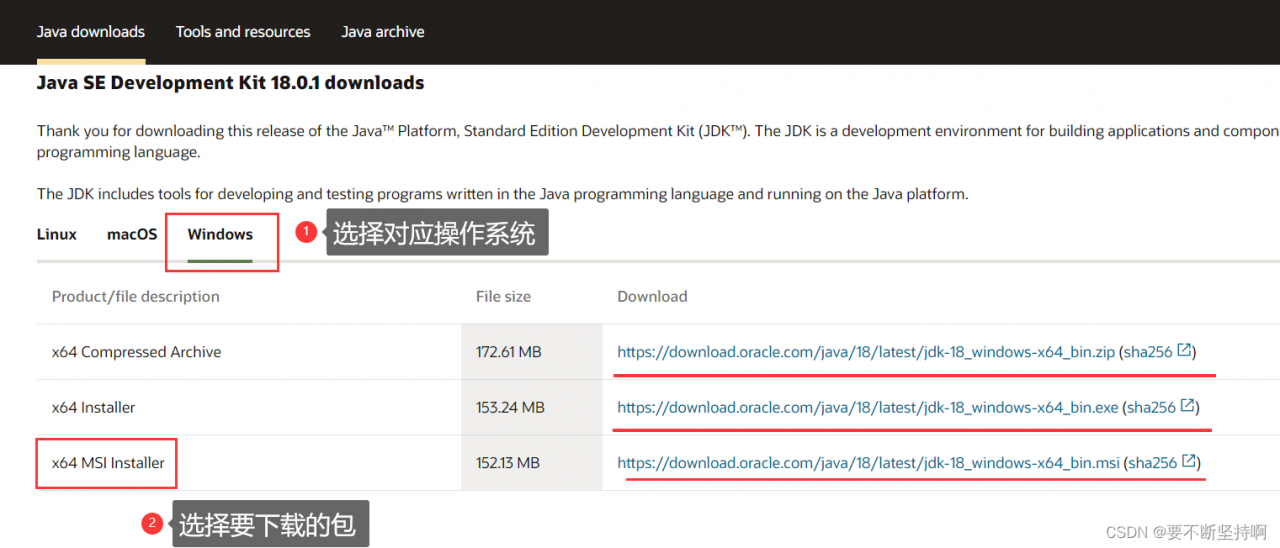
Task: Open the Java archive navigation item
Action: coord(383,32)
